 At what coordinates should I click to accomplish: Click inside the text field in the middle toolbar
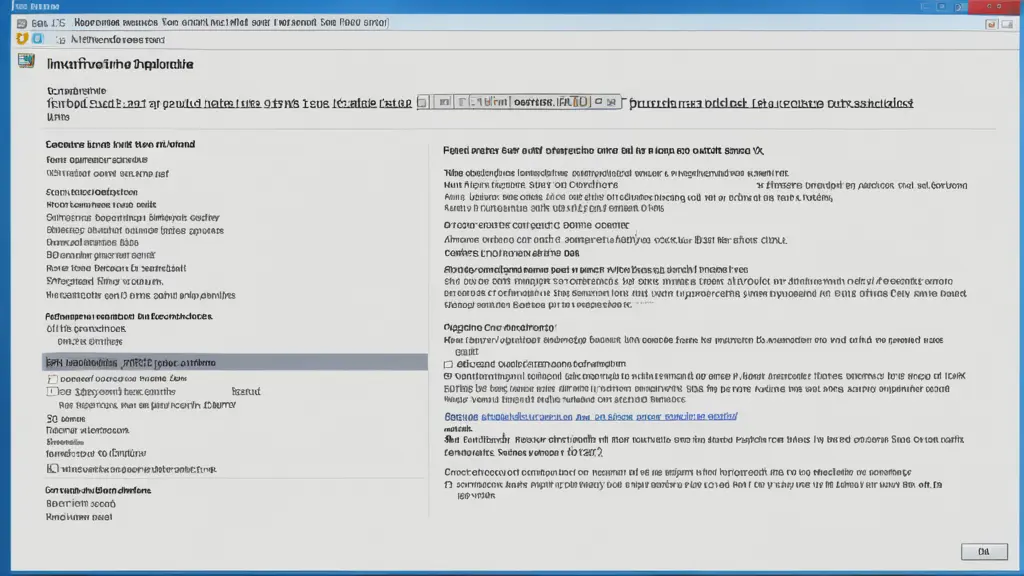coord(552,102)
